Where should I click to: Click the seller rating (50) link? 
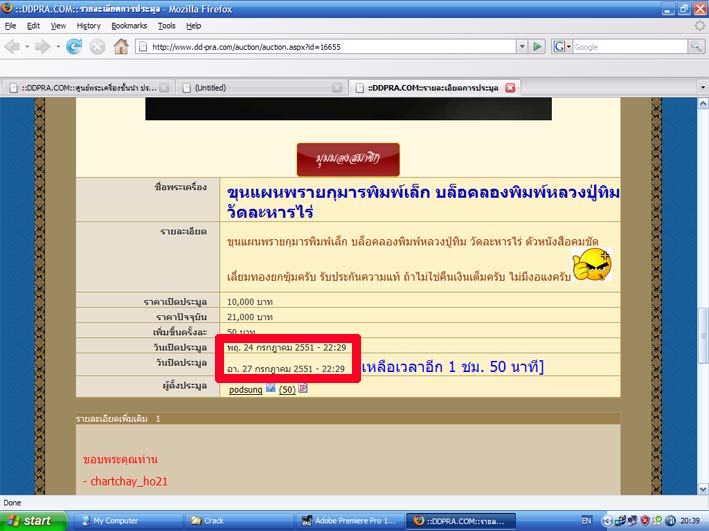pos(286,390)
